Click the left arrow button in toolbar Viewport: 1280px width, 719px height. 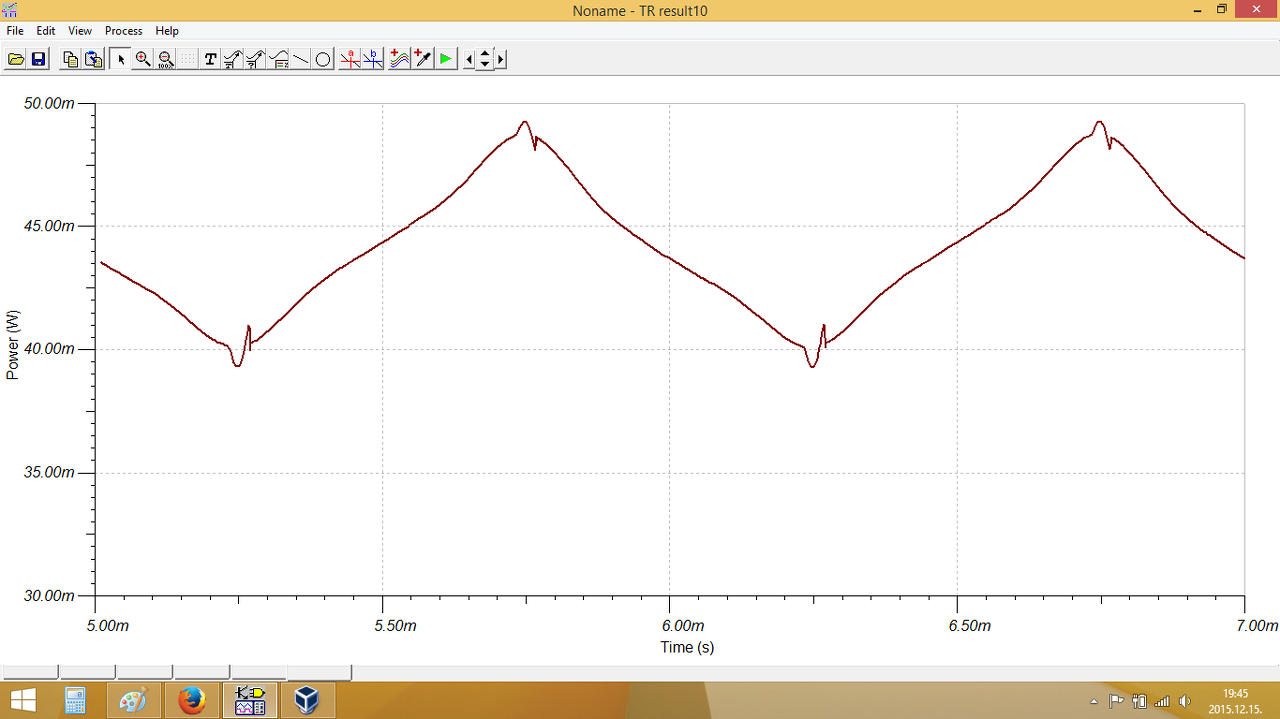pyautogui.click(x=469, y=59)
